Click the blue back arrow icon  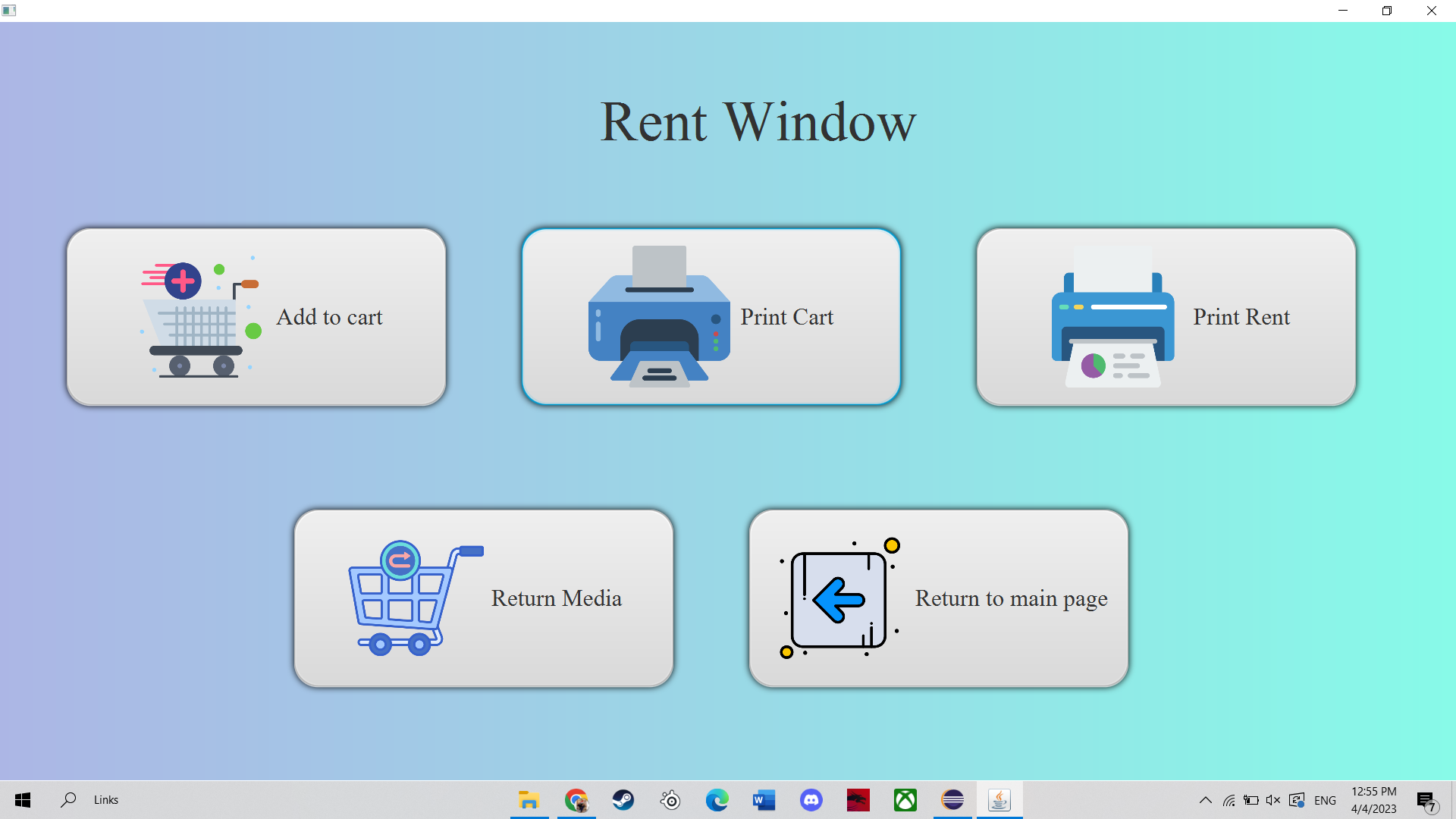(839, 599)
